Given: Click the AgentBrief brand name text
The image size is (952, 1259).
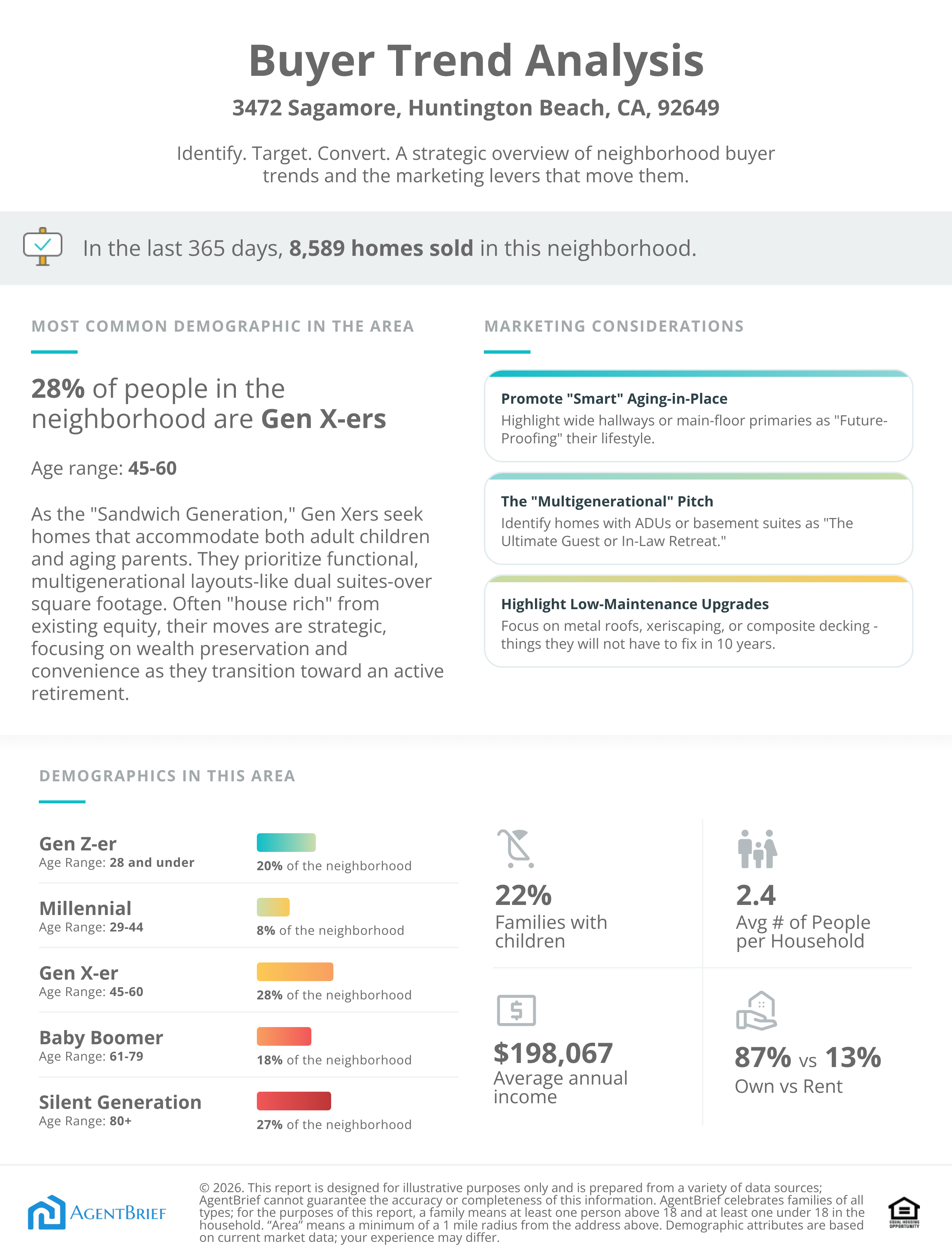Looking at the screenshot, I should pos(118,1213).
